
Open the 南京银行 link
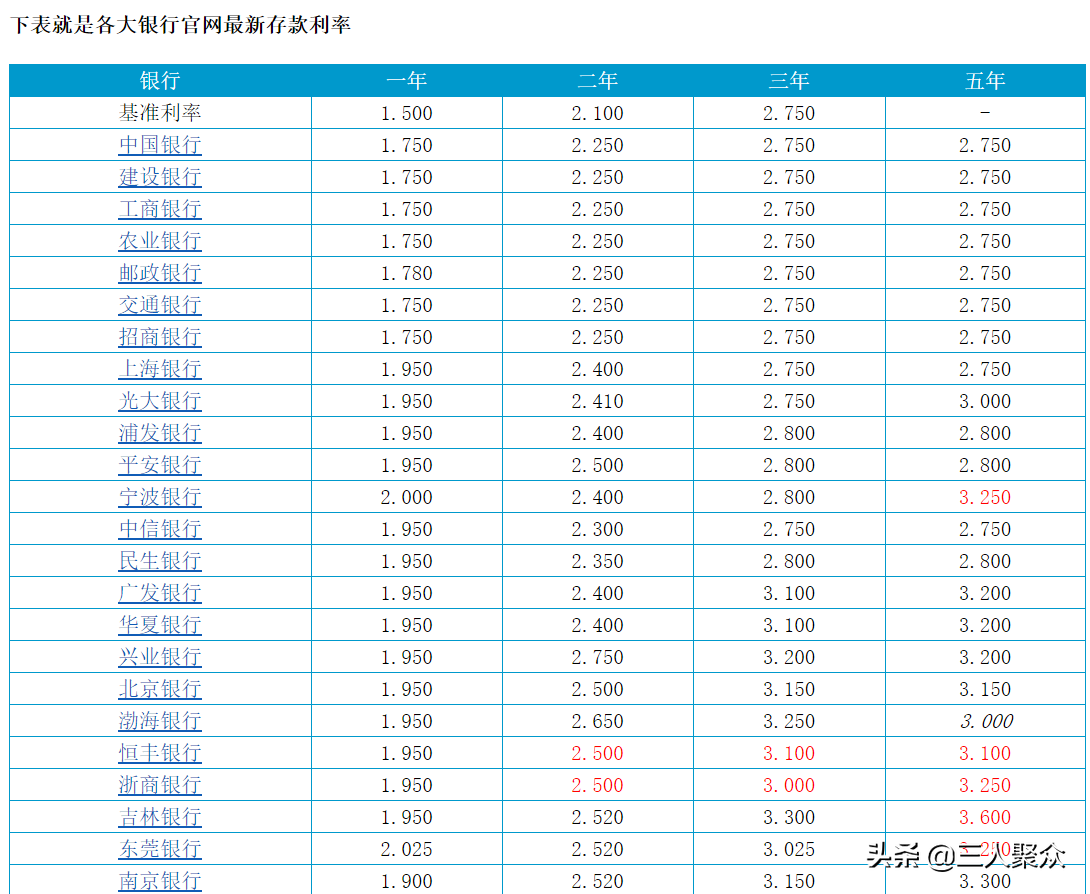tap(160, 880)
